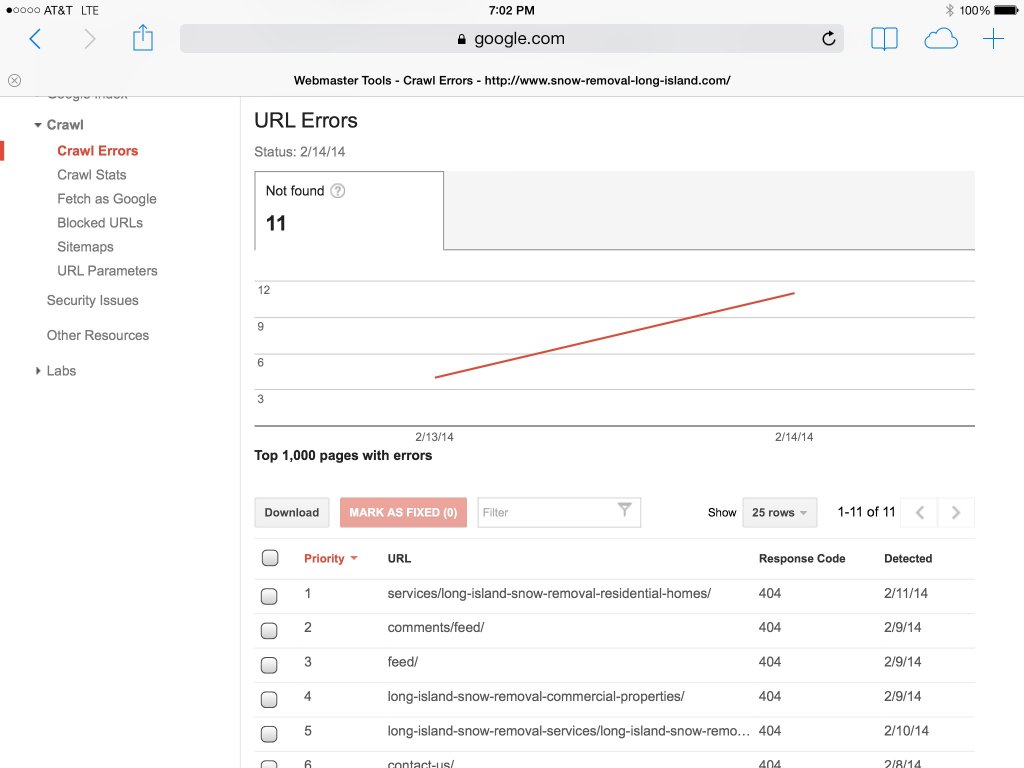Go to the next results page arrow
Screen dimensions: 1024x768
[955, 513]
